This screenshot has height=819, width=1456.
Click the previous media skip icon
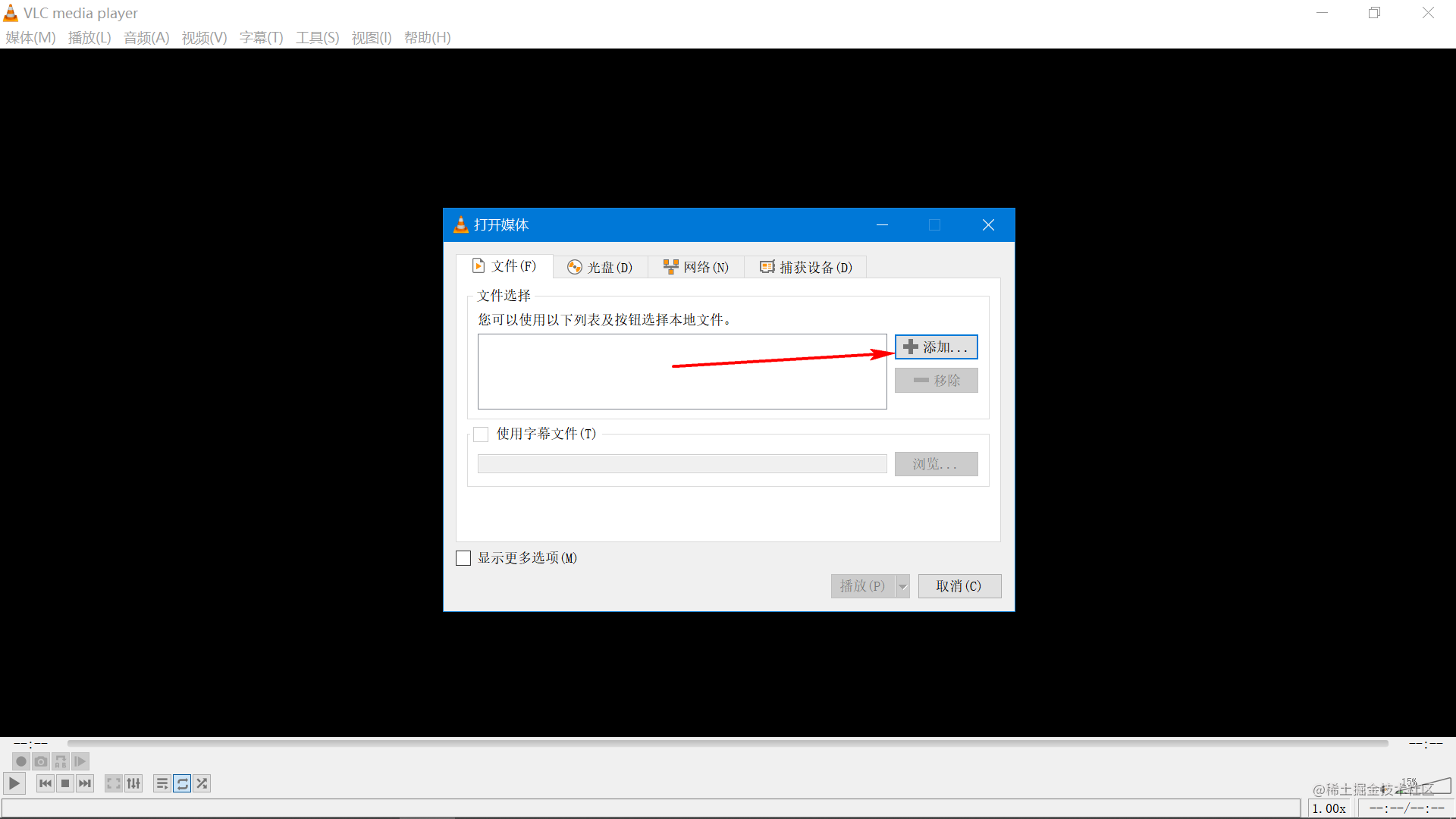coord(45,783)
